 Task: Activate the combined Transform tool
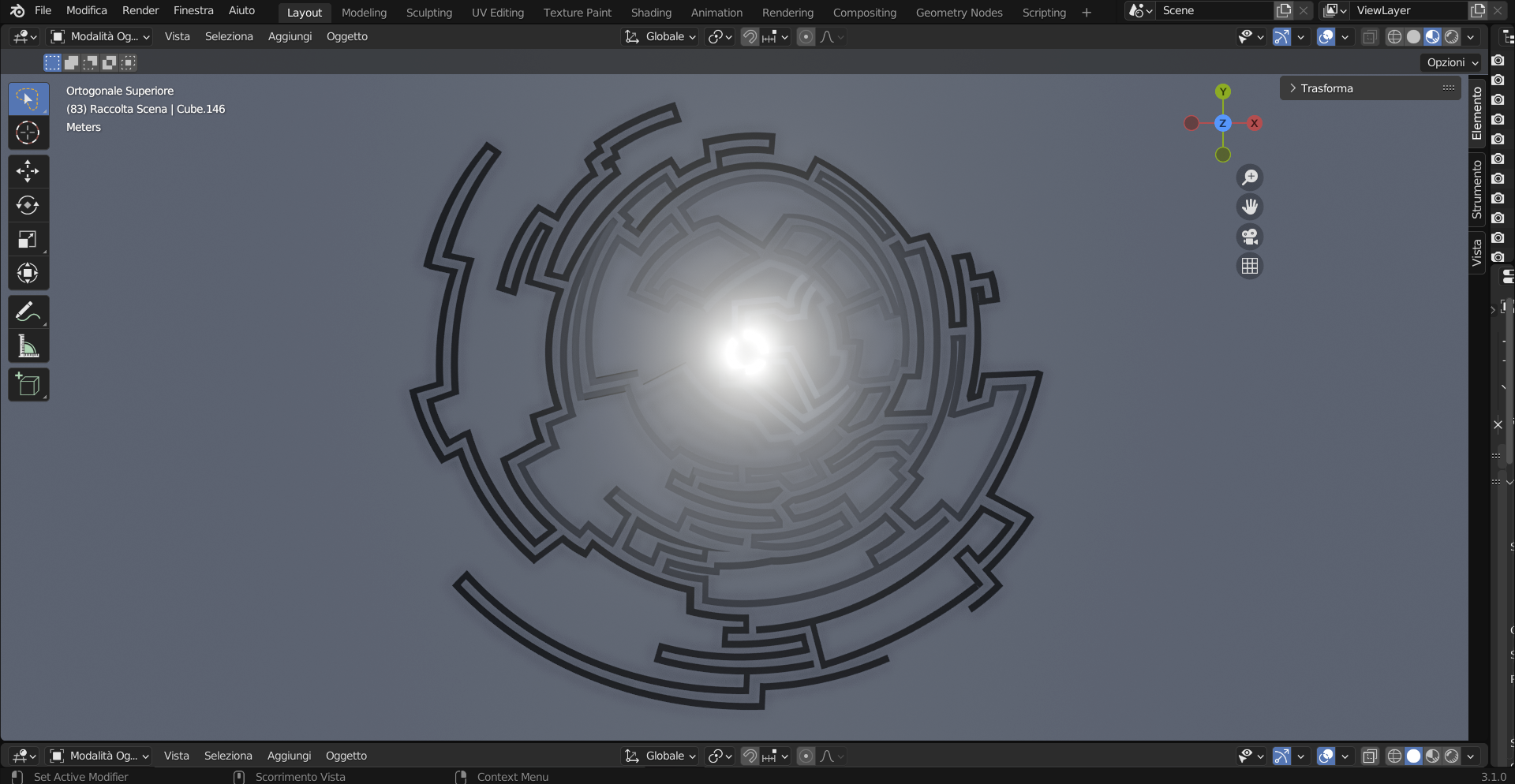[28, 273]
